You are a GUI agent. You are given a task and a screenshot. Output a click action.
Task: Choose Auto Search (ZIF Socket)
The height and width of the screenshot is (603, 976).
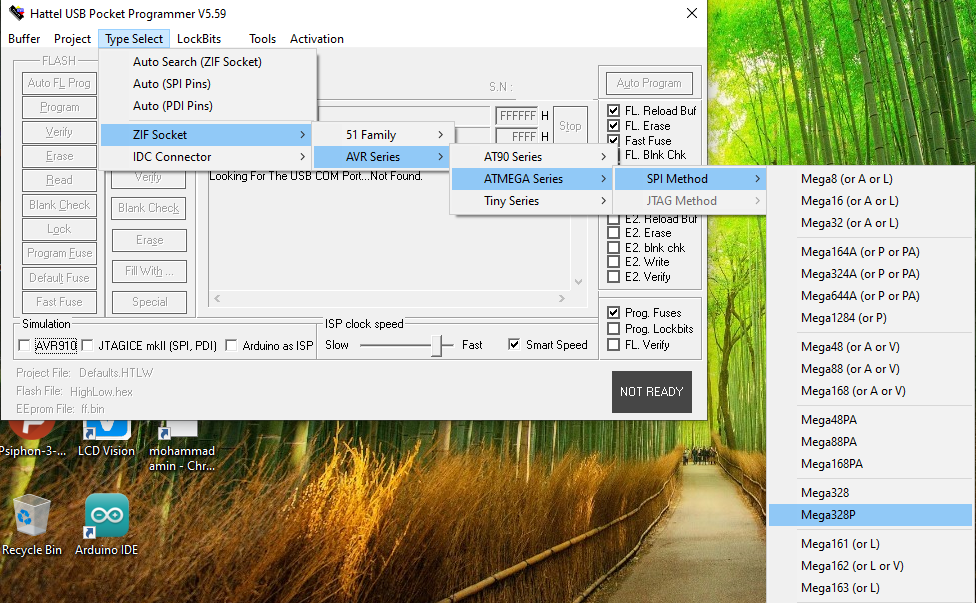click(x=208, y=62)
